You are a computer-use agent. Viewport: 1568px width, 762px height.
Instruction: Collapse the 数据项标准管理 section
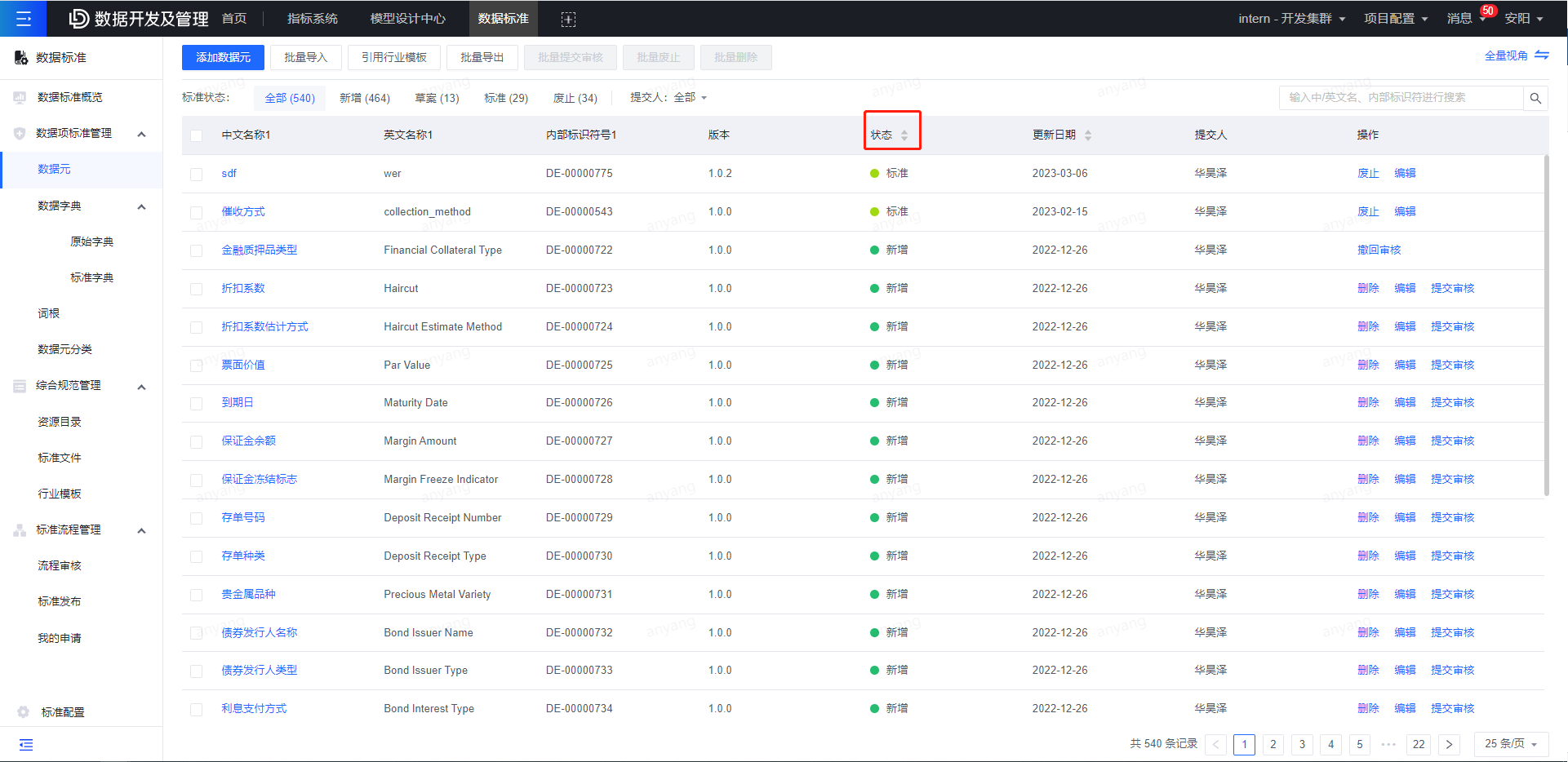pyautogui.click(x=141, y=134)
